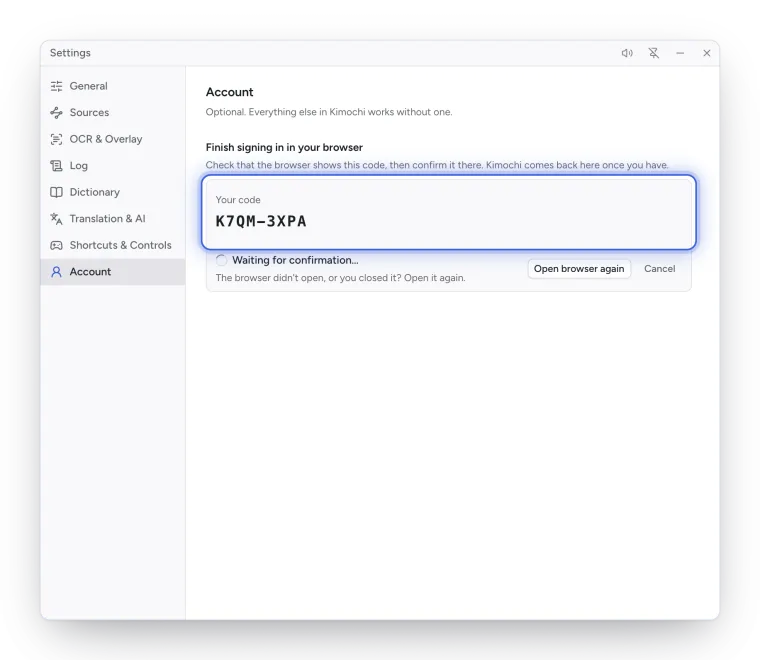The width and height of the screenshot is (760, 660).
Task: Click the Your code label
Action: (238, 200)
